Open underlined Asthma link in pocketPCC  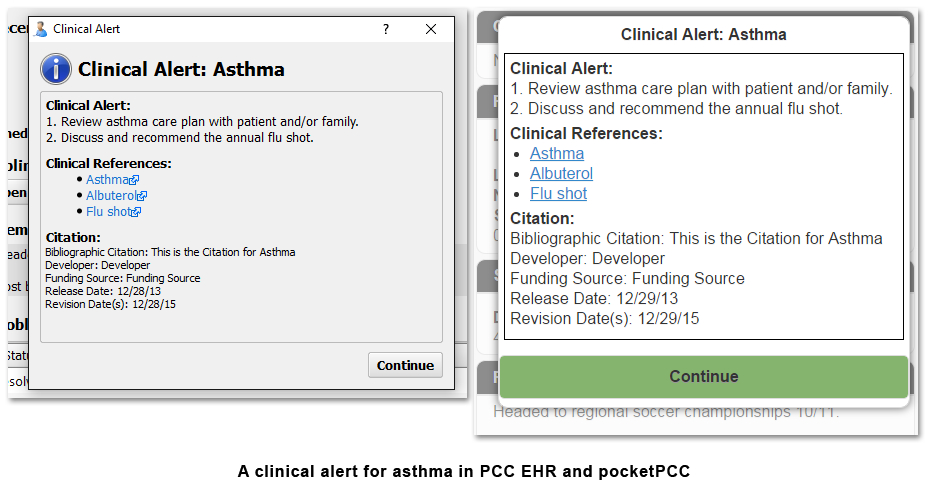557,153
